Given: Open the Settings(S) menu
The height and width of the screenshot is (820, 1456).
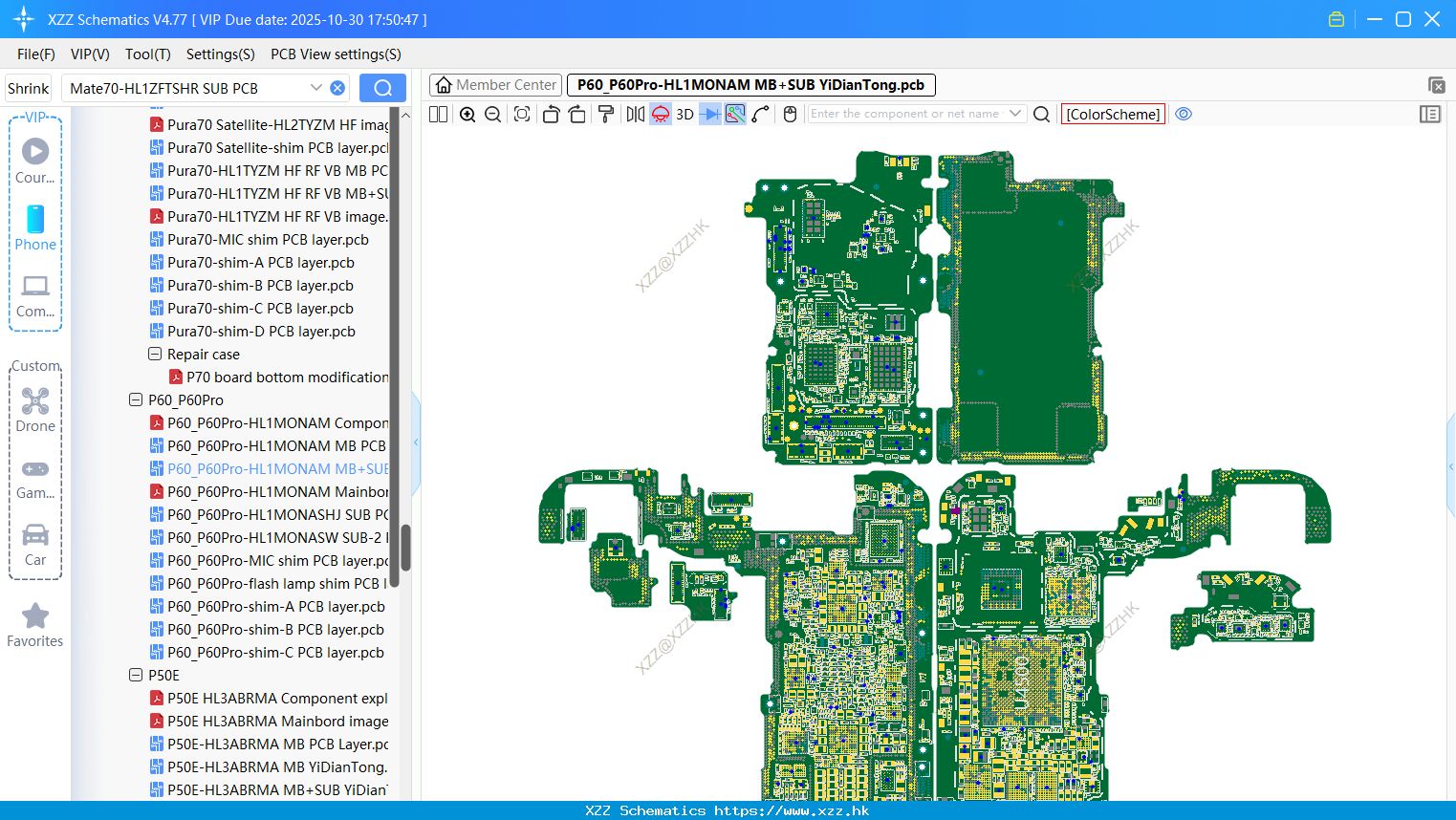Looking at the screenshot, I should (221, 54).
